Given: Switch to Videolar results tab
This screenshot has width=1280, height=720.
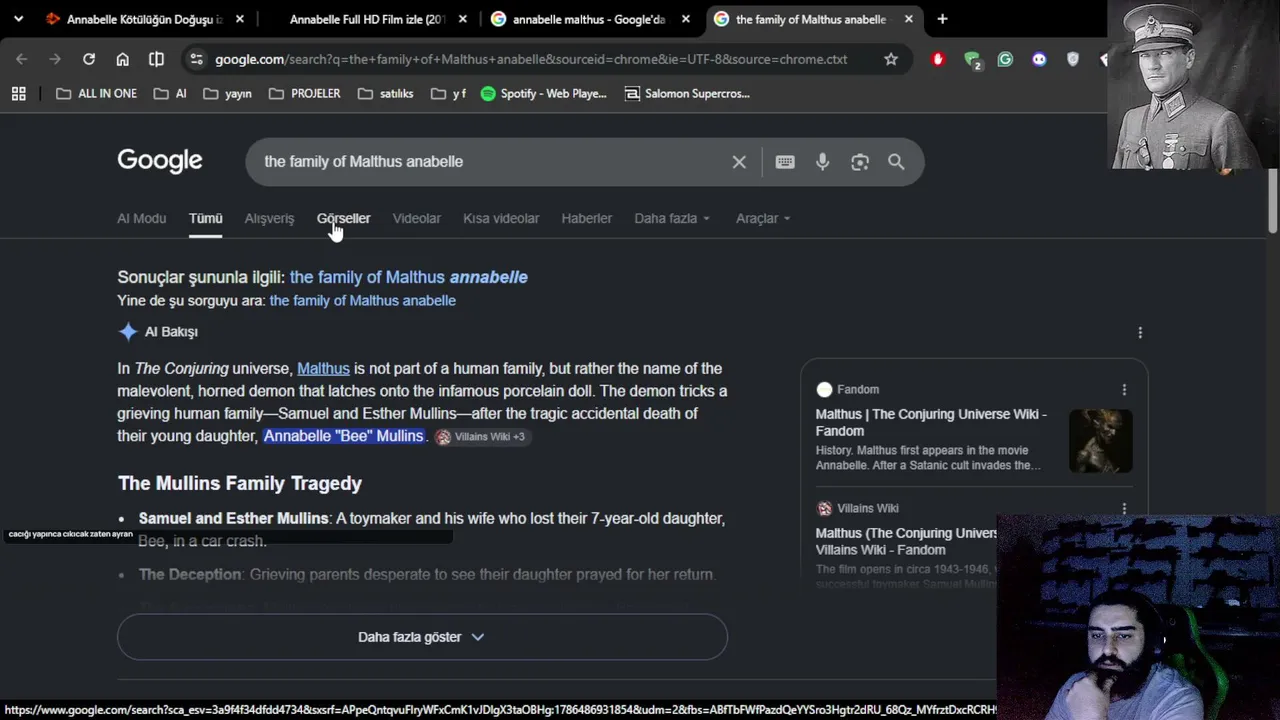Looking at the screenshot, I should pos(416,218).
